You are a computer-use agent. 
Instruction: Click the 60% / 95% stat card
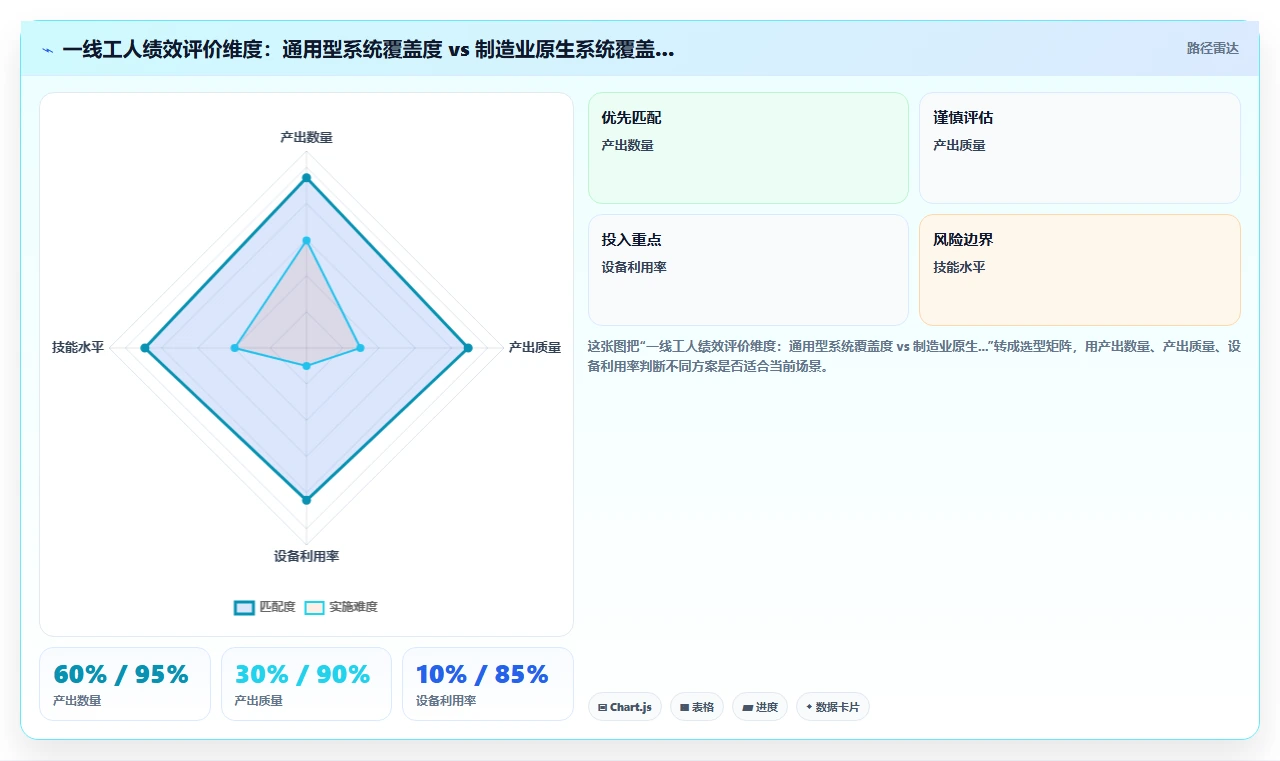pyautogui.click(x=125, y=684)
